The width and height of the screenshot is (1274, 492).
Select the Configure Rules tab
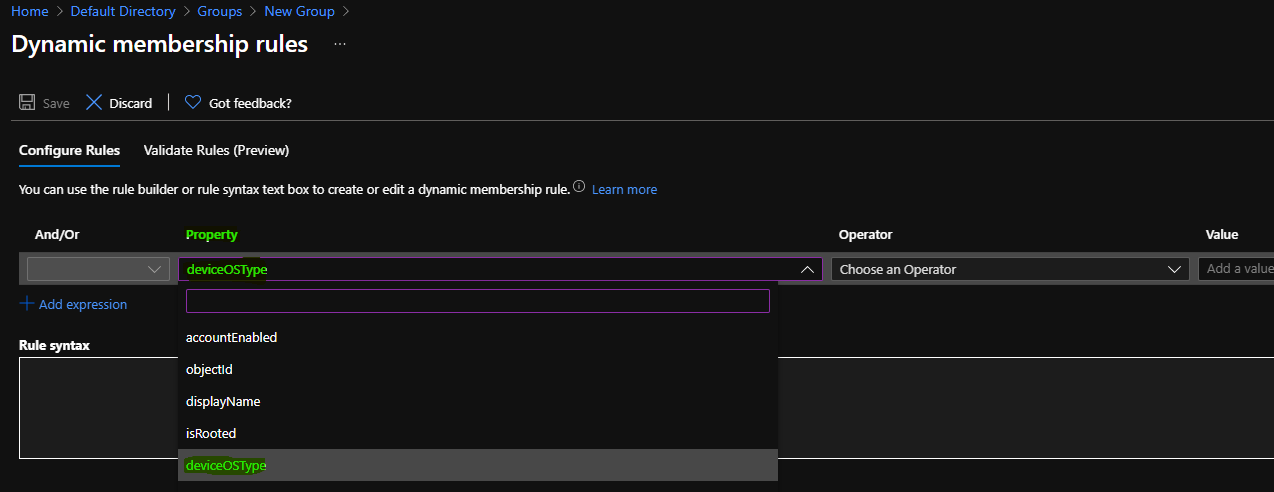[69, 151]
